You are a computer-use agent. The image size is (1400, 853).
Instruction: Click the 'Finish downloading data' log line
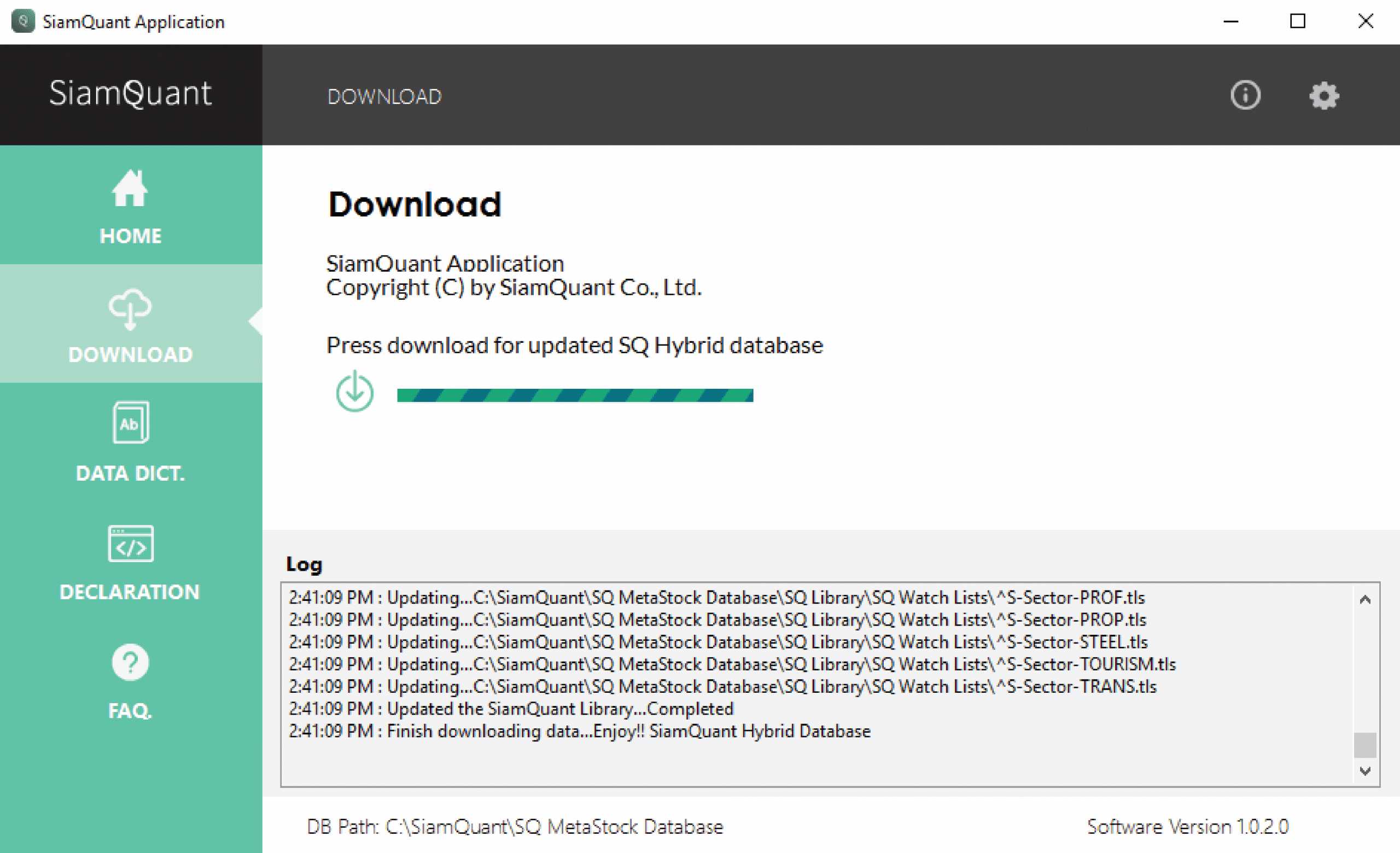click(579, 731)
